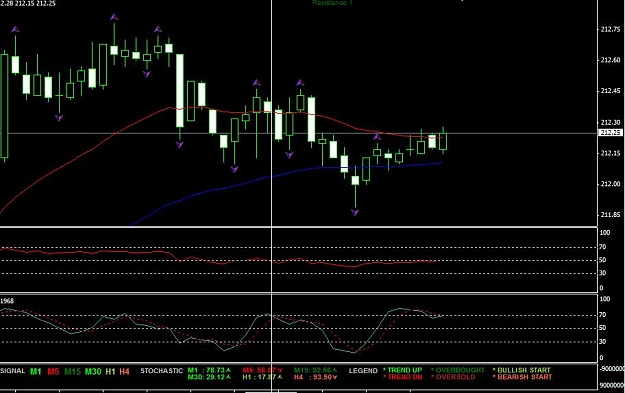Select the M15 signal label
The height and width of the screenshot is (393, 625).
[72, 371]
